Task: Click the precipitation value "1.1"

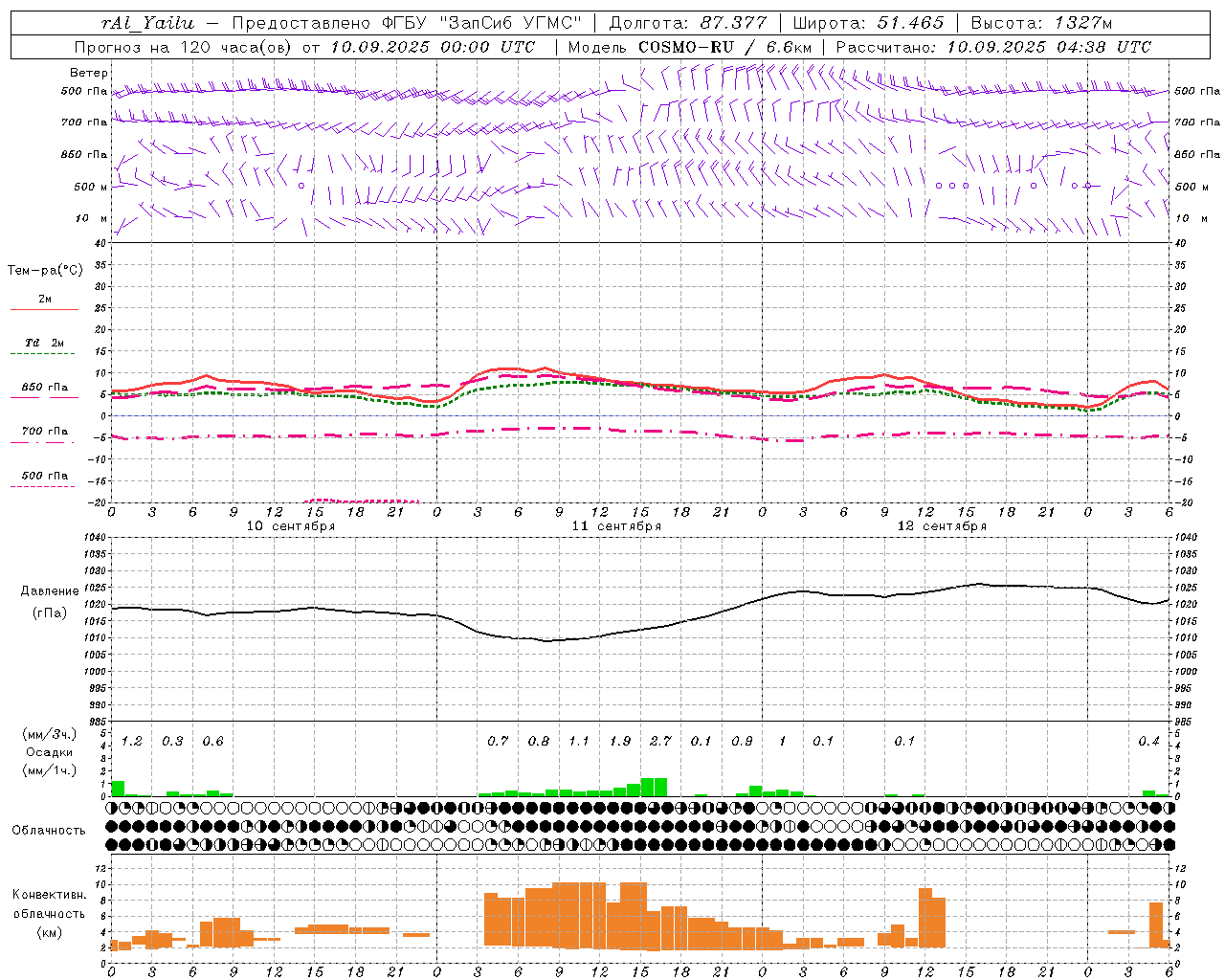Action: pyautogui.click(x=579, y=742)
